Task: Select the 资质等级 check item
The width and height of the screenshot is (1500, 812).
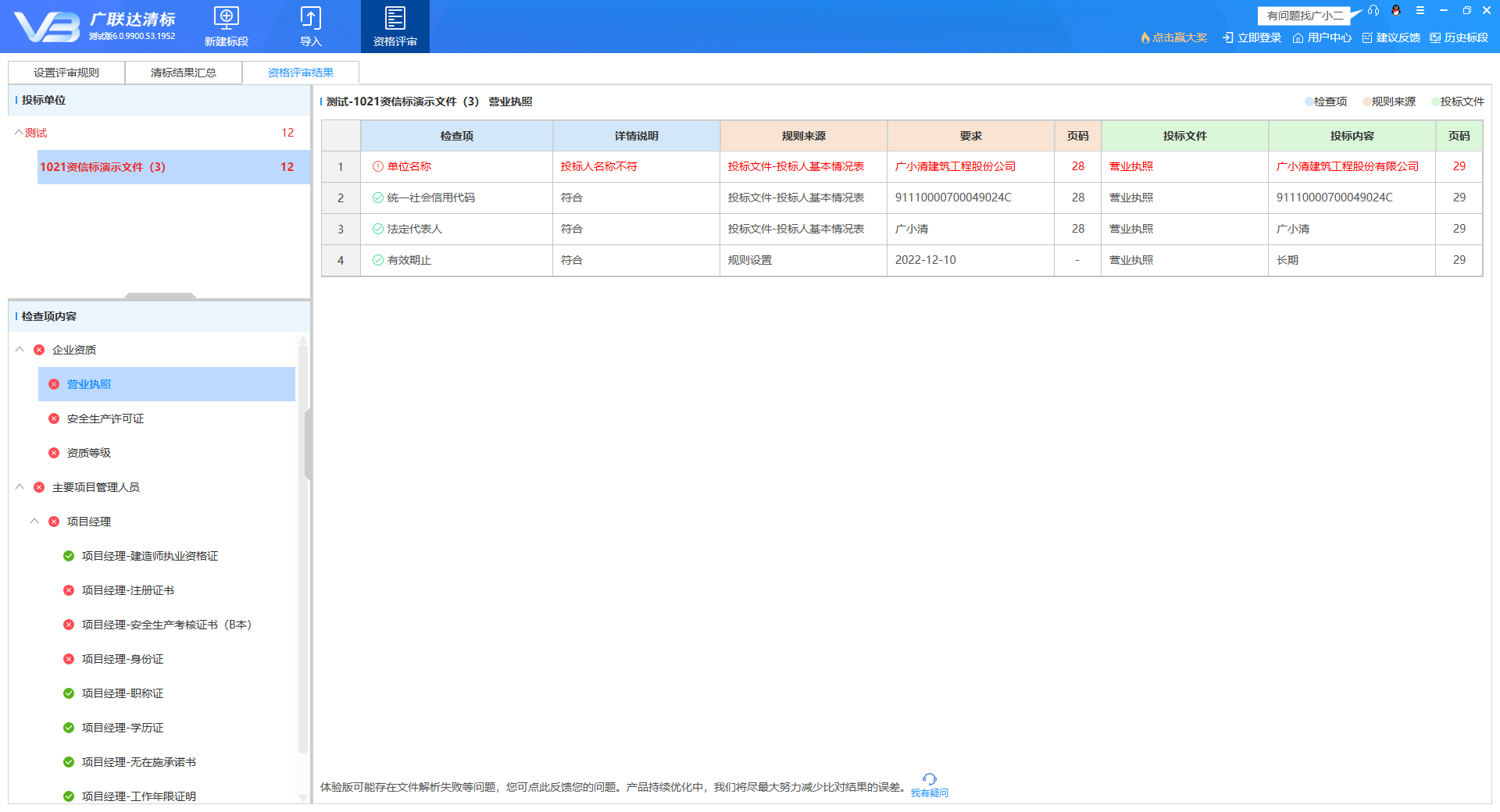Action: pos(89,453)
